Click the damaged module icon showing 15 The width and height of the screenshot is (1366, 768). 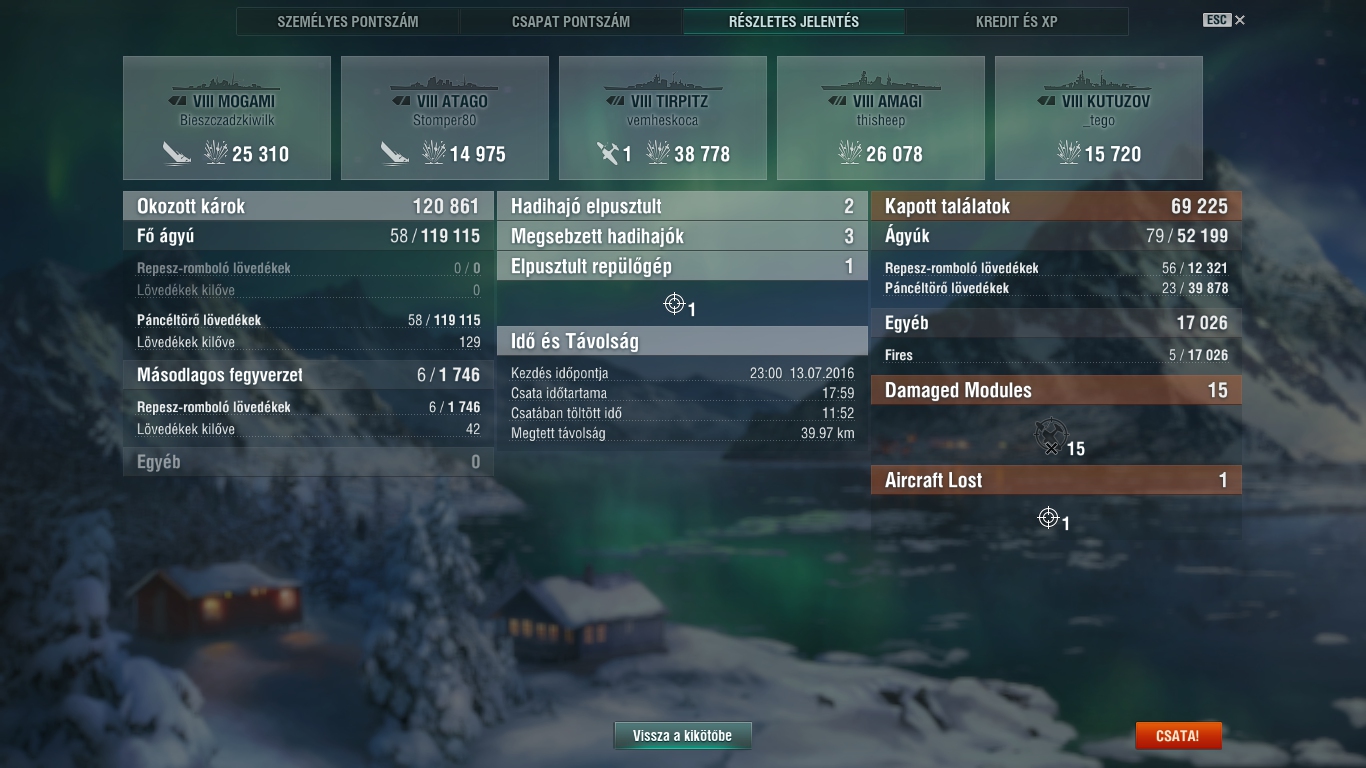point(1048,436)
